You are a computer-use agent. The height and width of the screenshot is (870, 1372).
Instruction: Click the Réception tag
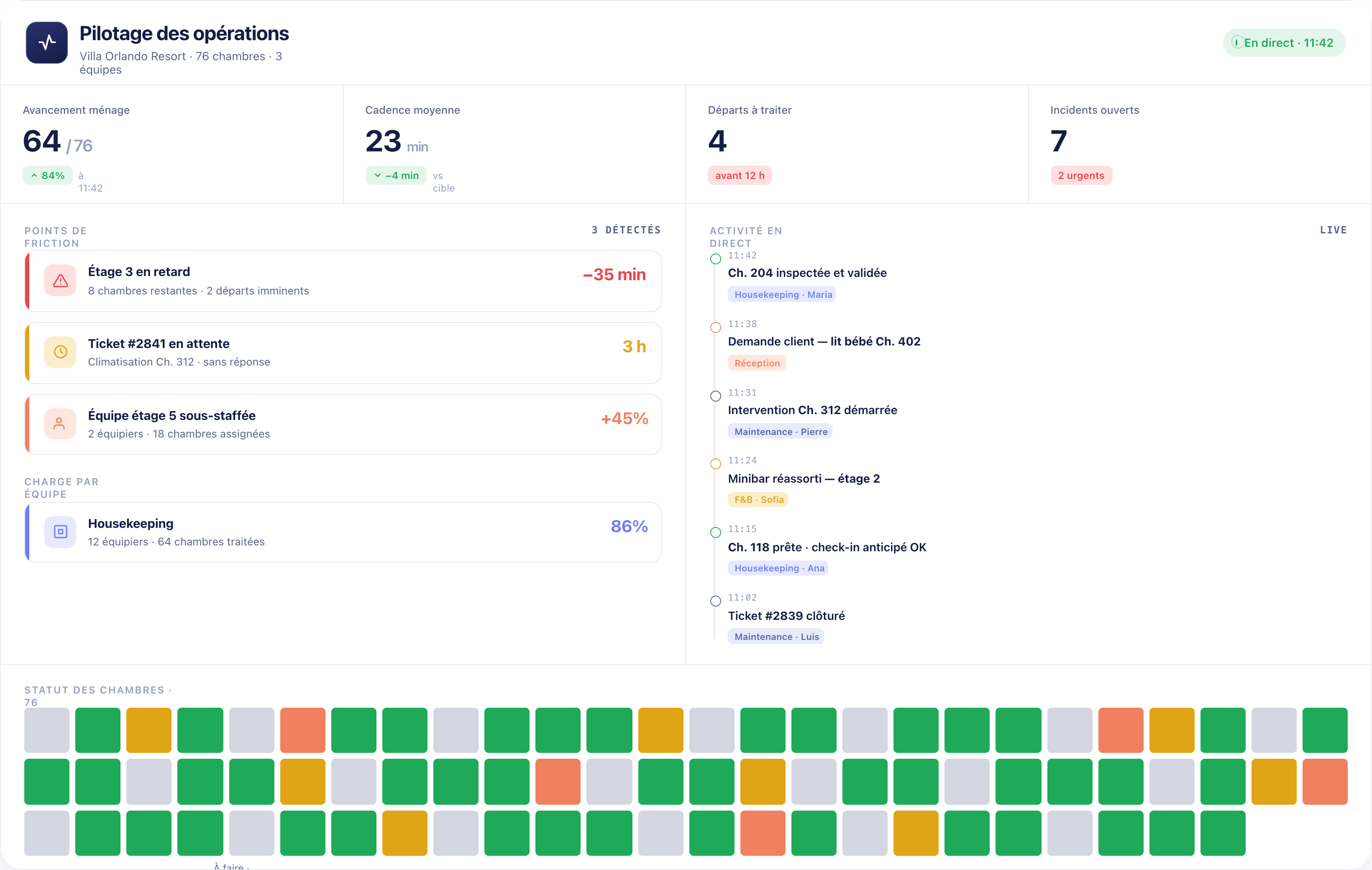click(757, 363)
